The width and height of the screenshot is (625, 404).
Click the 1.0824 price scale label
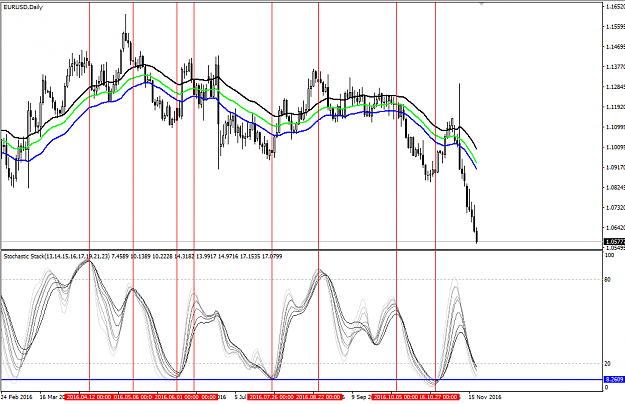(x=615, y=187)
